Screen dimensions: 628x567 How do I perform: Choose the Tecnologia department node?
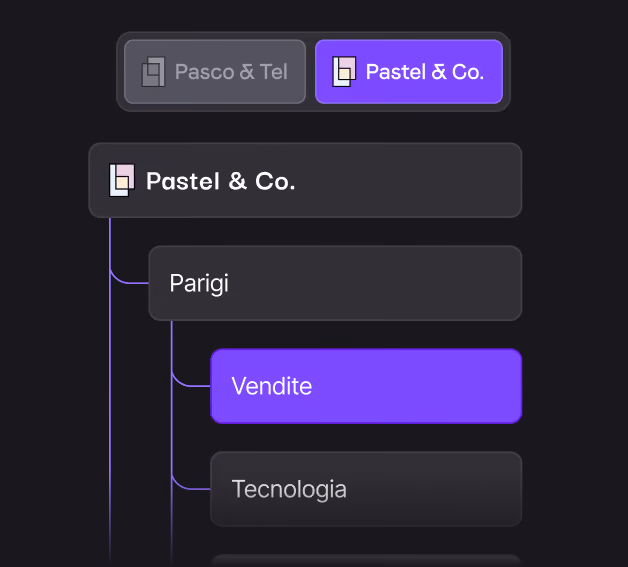[366, 489]
